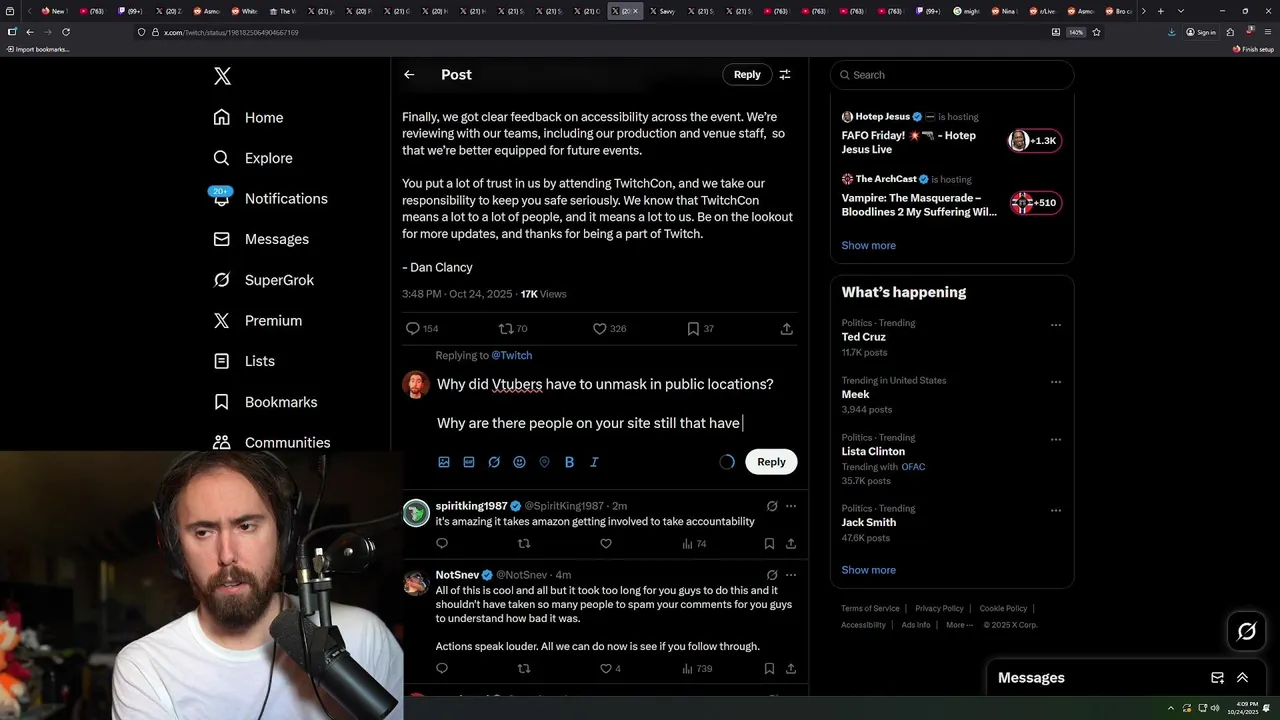Open Windows system tray volume icon
Viewport: 1280px width, 720px height.
(1215, 708)
